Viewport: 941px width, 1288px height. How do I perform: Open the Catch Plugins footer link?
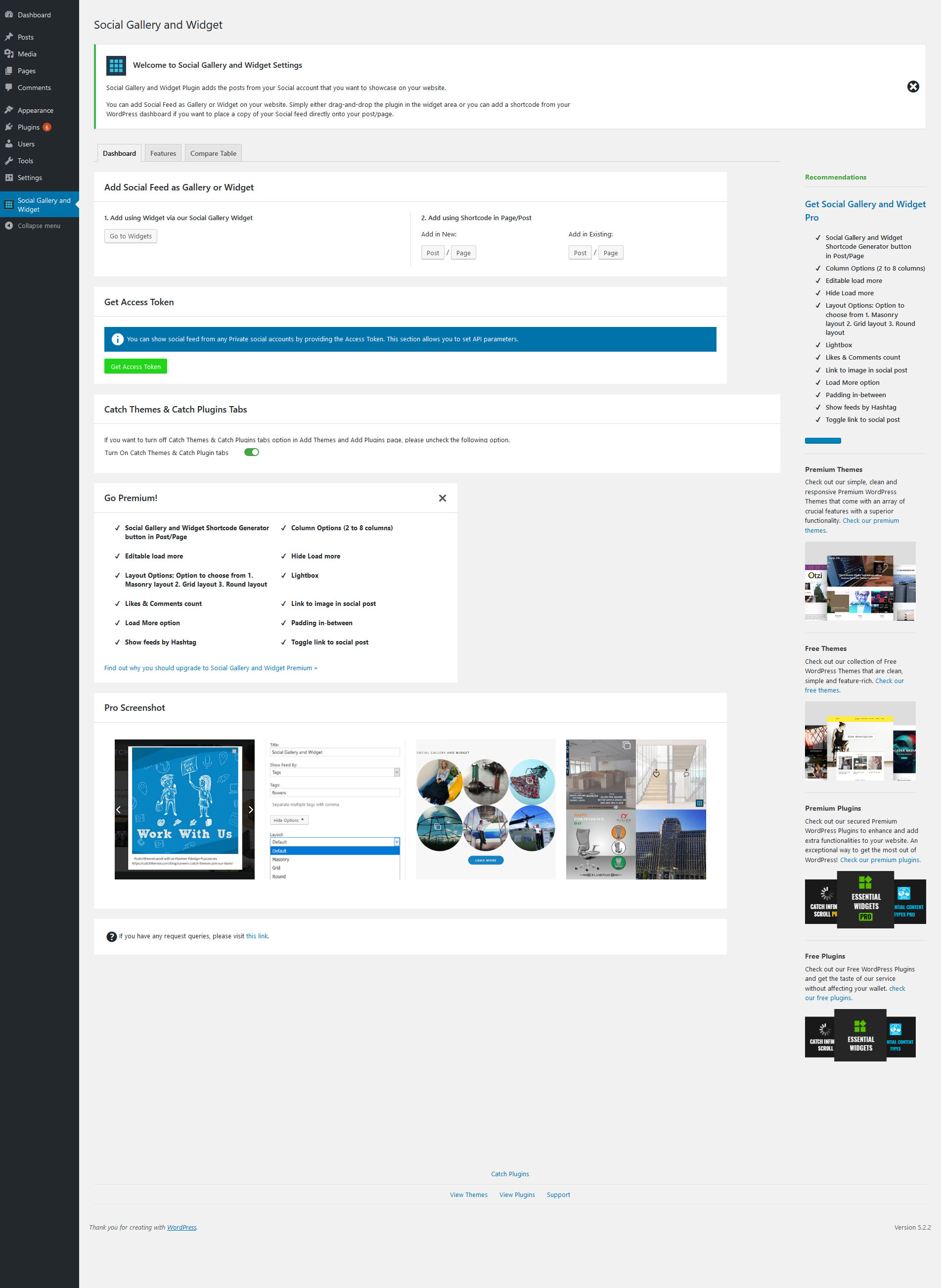click(510, 1174)
